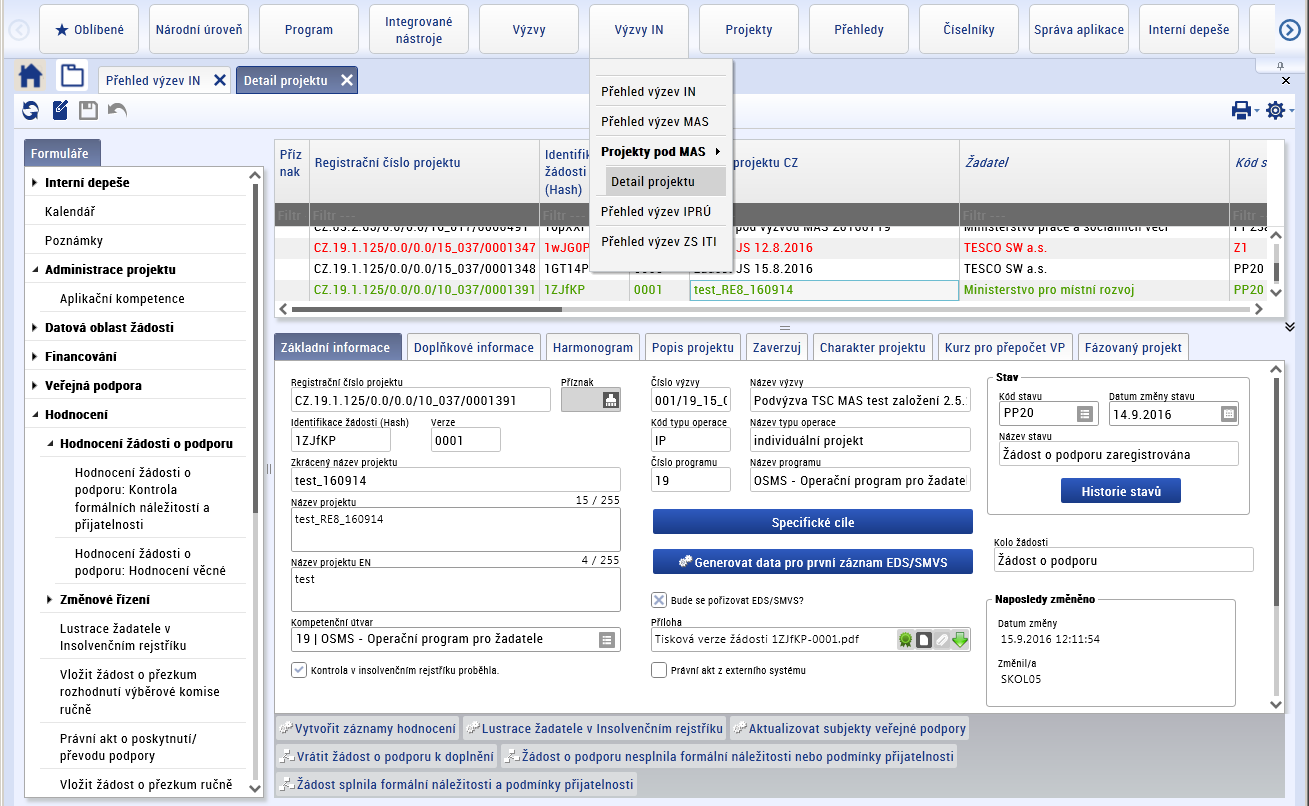Open the folder icon beside Home
The width and height of the screenshot is (1309, 806).
(x=71, y=77)
